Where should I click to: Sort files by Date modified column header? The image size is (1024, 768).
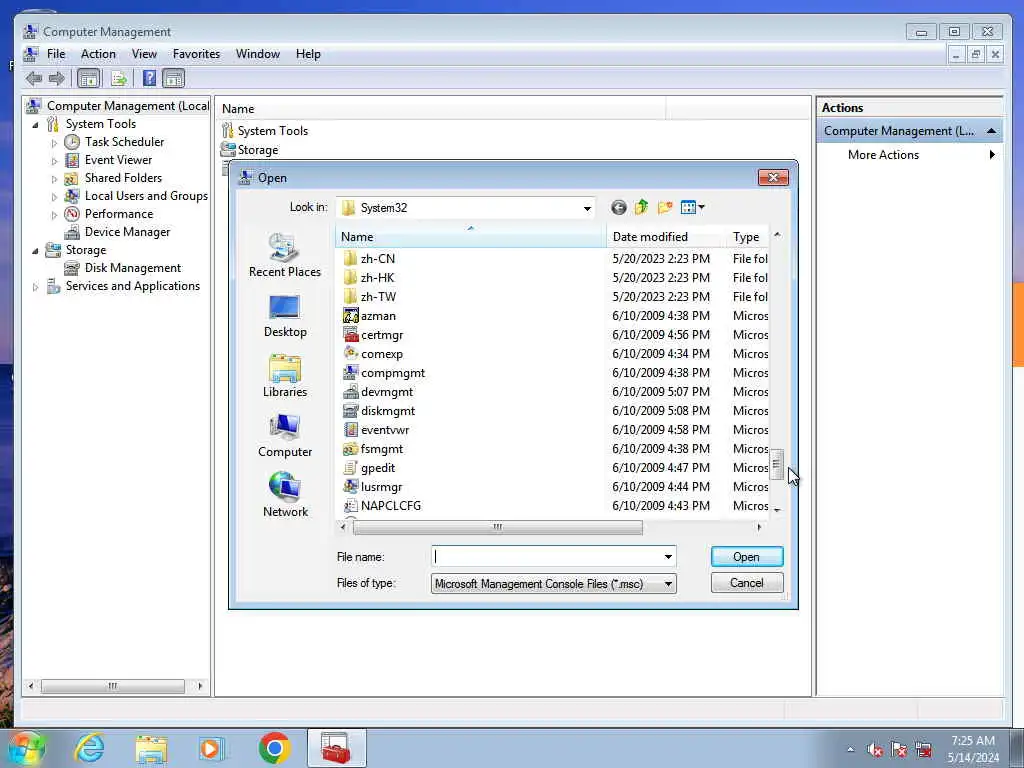pos(666,237)
